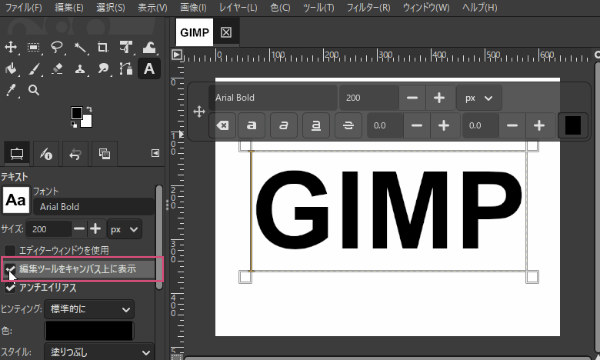Swap foreground and background colors arrow
600x360 pixels.
89,109
